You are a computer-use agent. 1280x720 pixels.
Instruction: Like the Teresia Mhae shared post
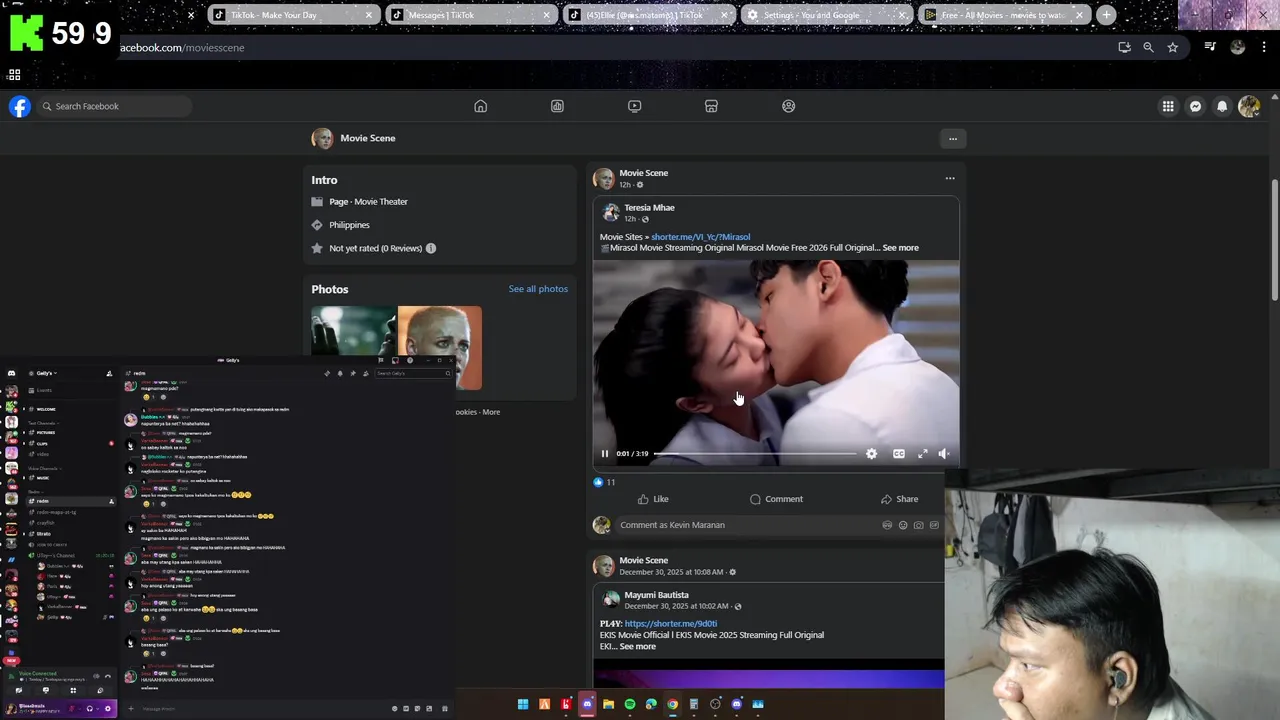point(653,499)
